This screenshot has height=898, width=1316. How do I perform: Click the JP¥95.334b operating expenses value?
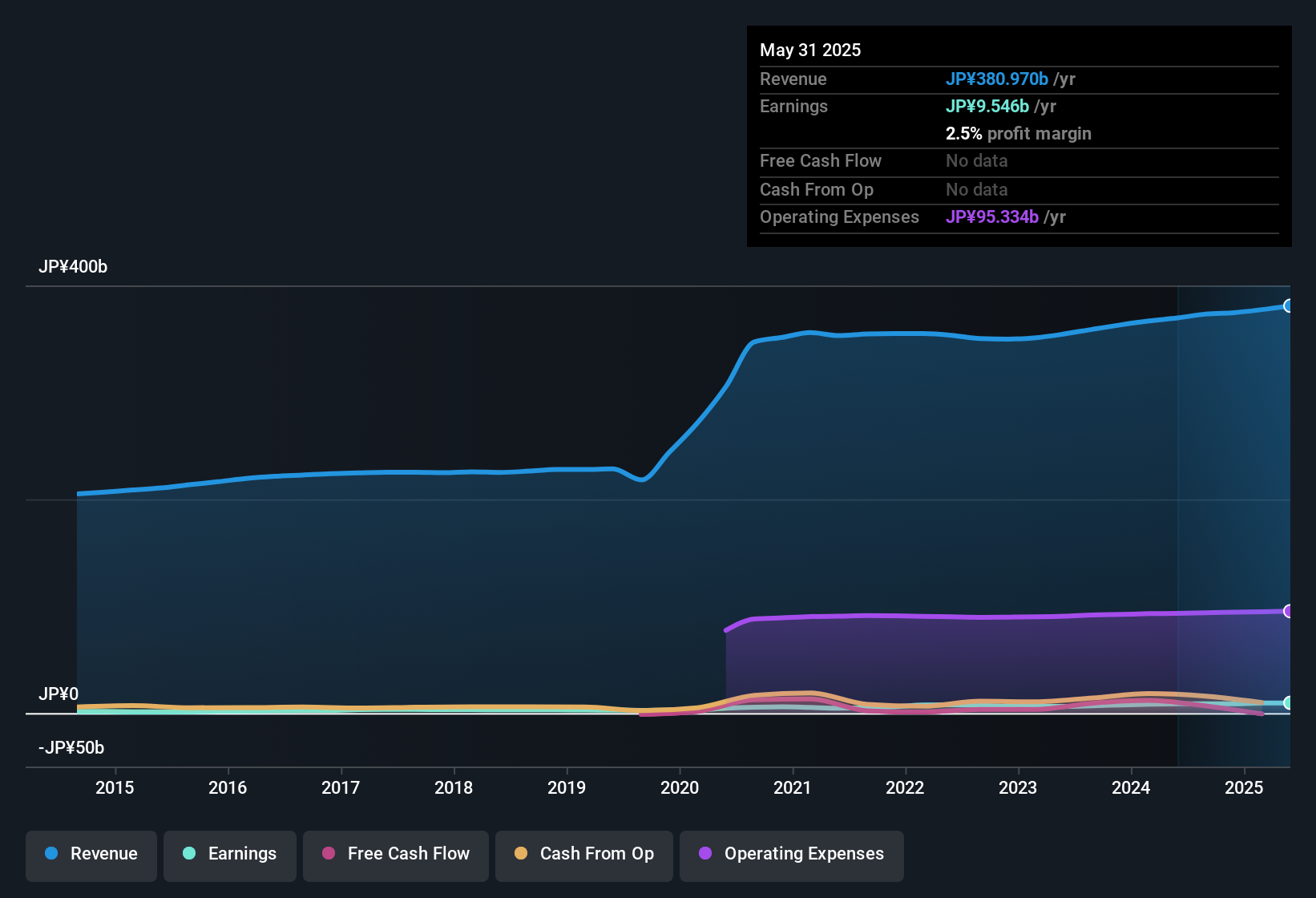992,216
